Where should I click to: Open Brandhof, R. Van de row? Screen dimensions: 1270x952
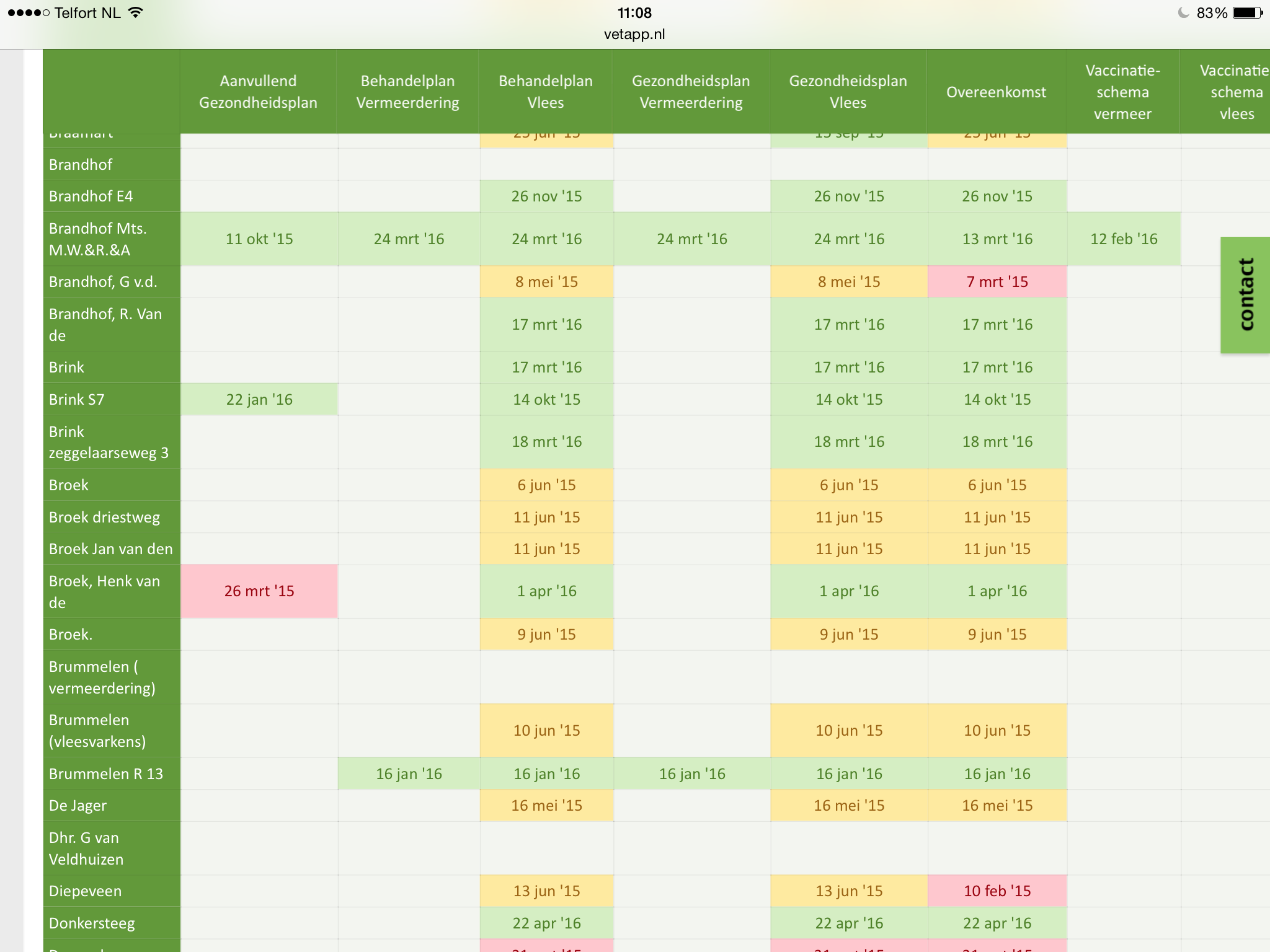pos(112,325)
